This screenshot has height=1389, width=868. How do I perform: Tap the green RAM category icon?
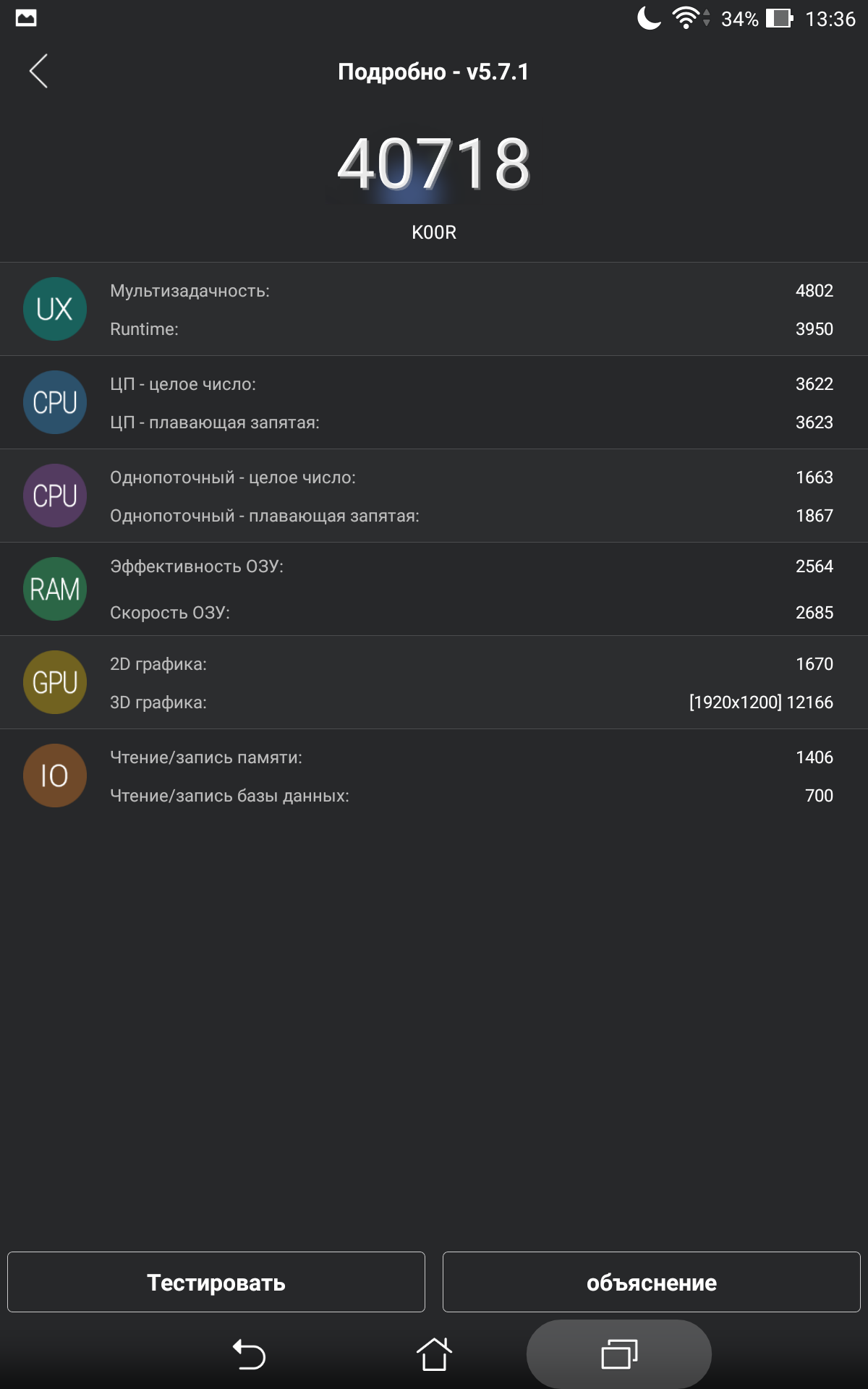(x=55, y=589)
